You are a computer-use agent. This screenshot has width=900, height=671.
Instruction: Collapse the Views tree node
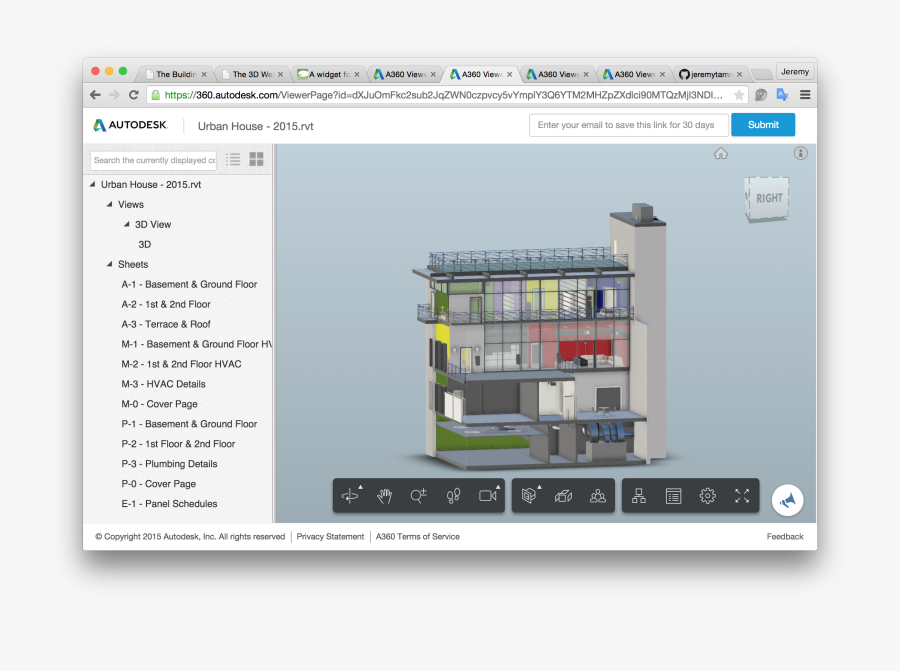(x=110, y=204)
